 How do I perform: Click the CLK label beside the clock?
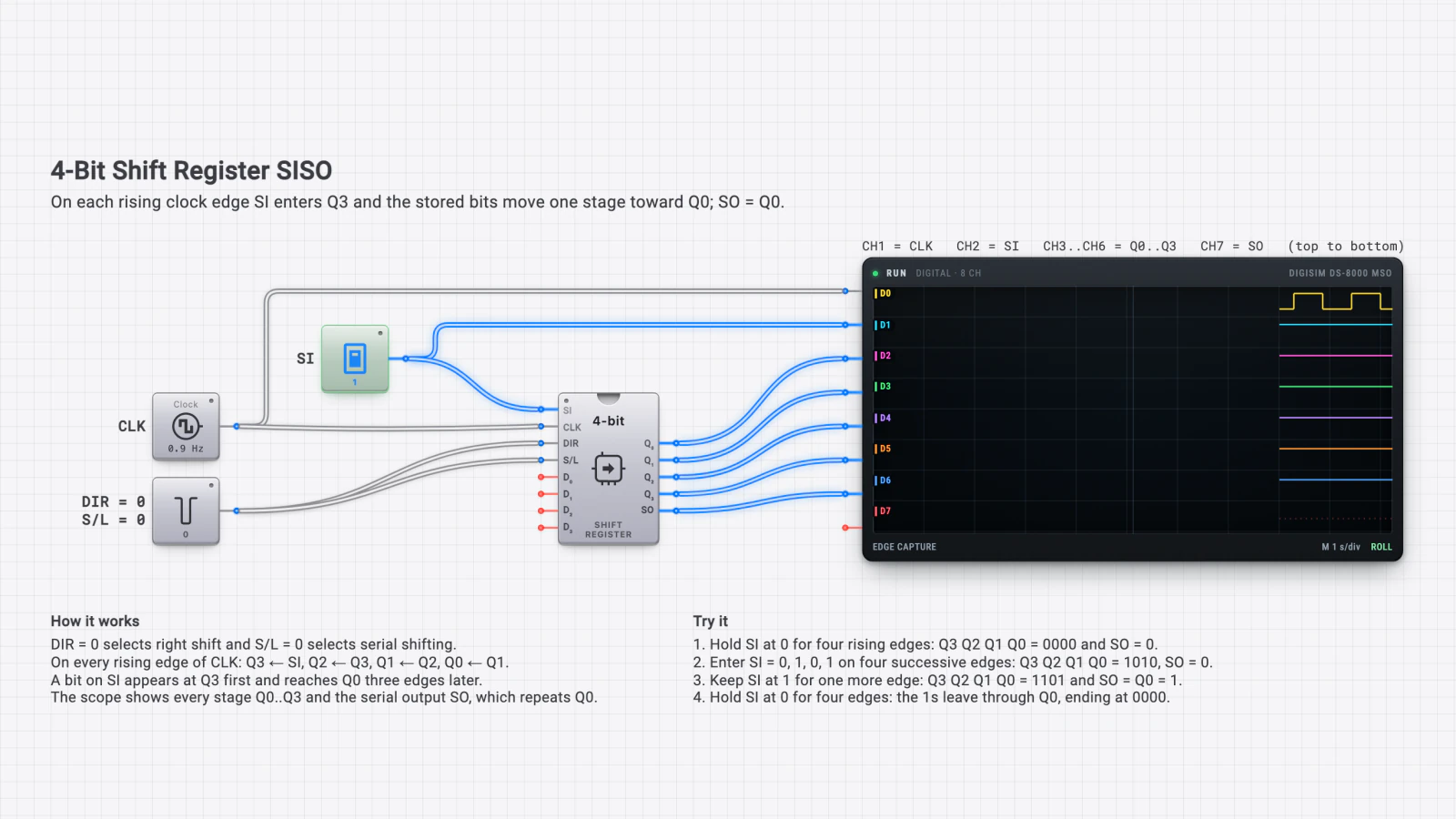[132, 426]
